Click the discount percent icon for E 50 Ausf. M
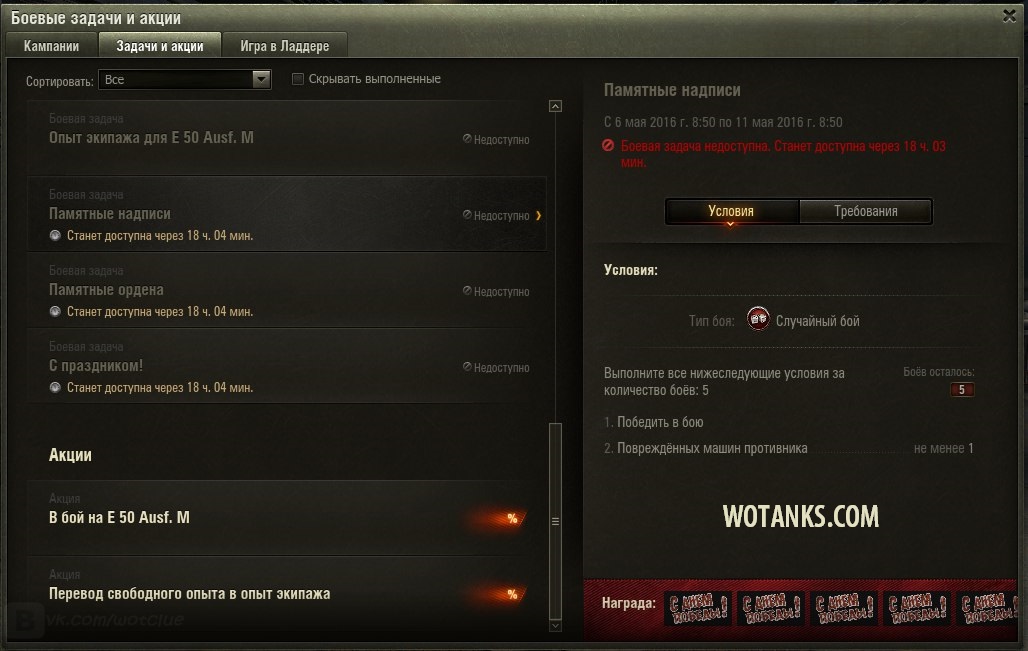 click(512, 519)
